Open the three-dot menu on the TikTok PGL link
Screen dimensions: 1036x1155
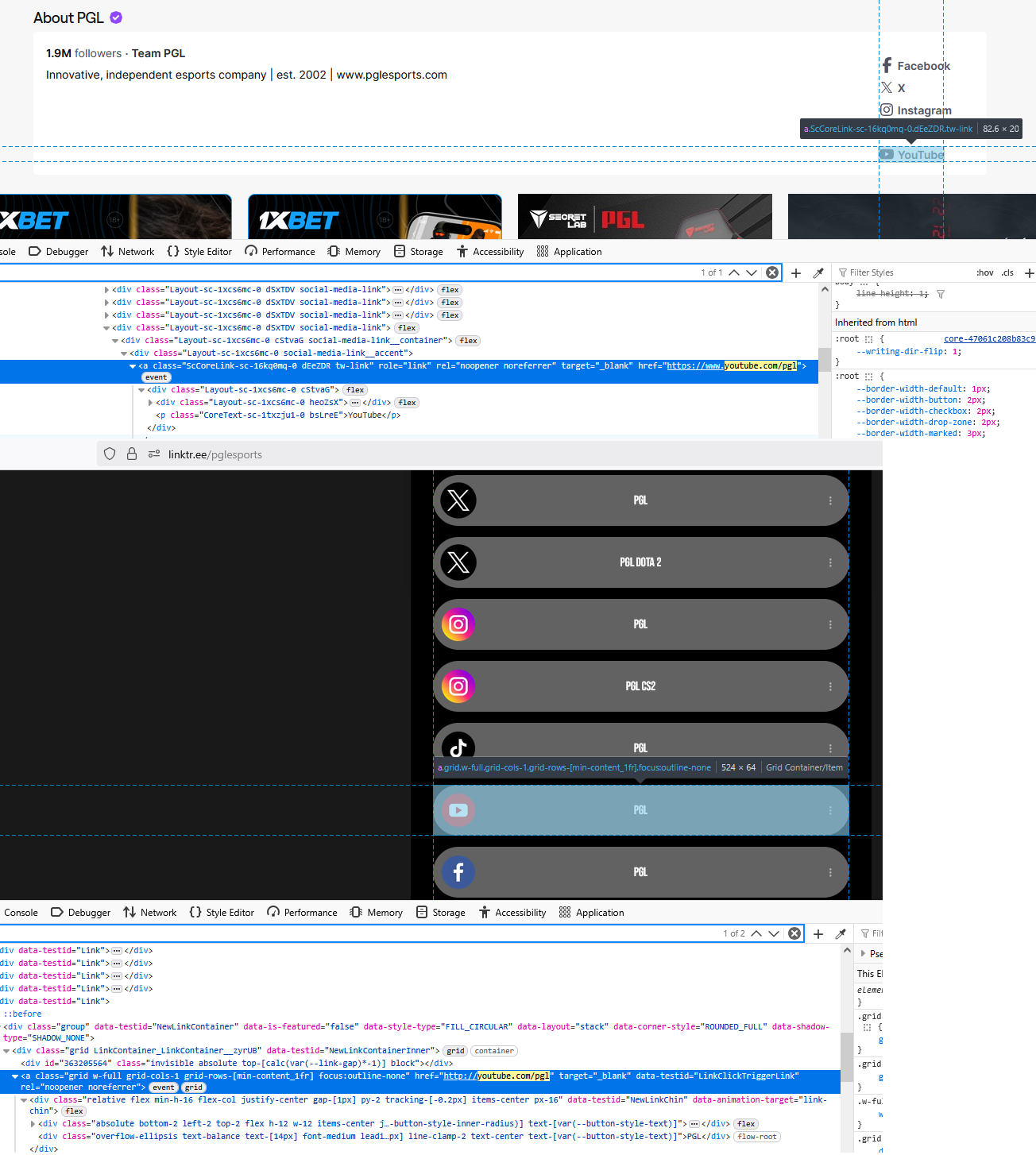(x=830, y=748)
